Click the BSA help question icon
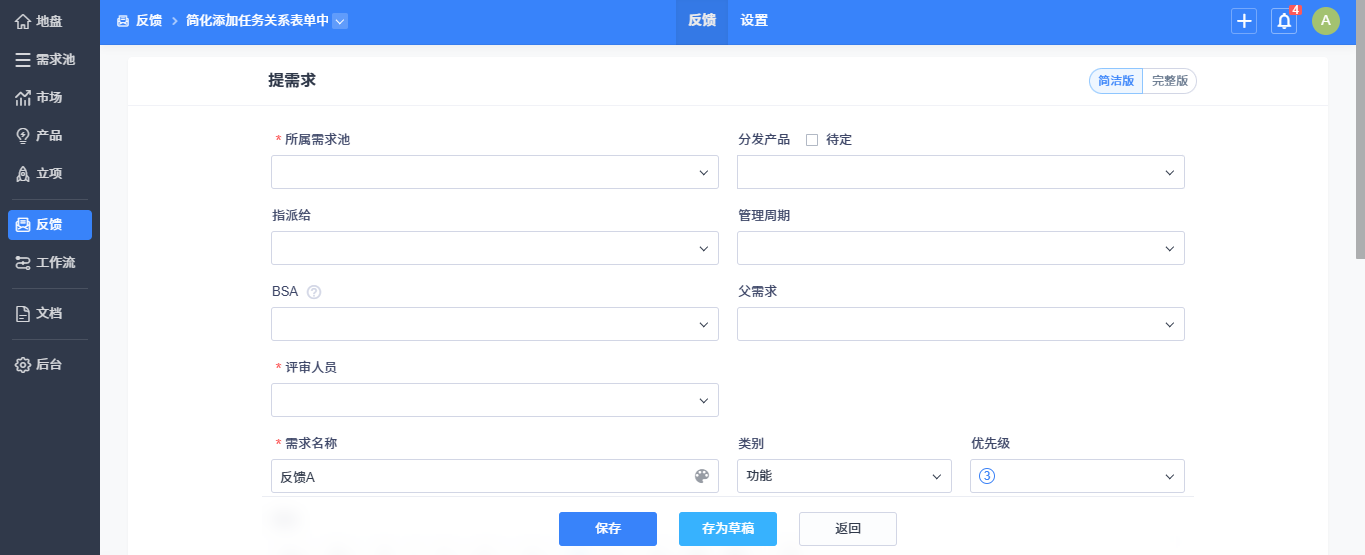The image size is (1365, 555). click(314, 292)
